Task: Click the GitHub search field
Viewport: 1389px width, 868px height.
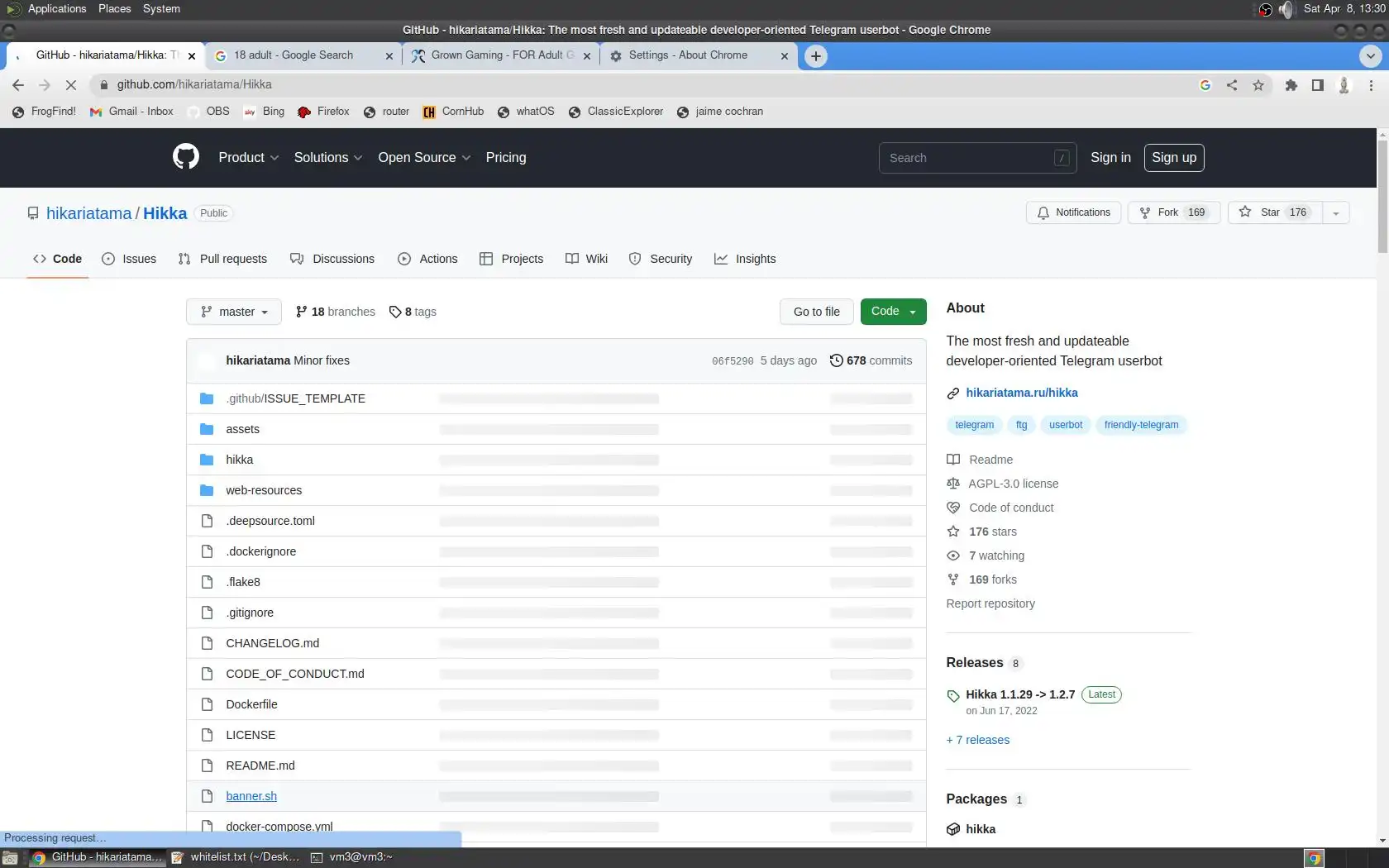Action: (x=977, y=157)
